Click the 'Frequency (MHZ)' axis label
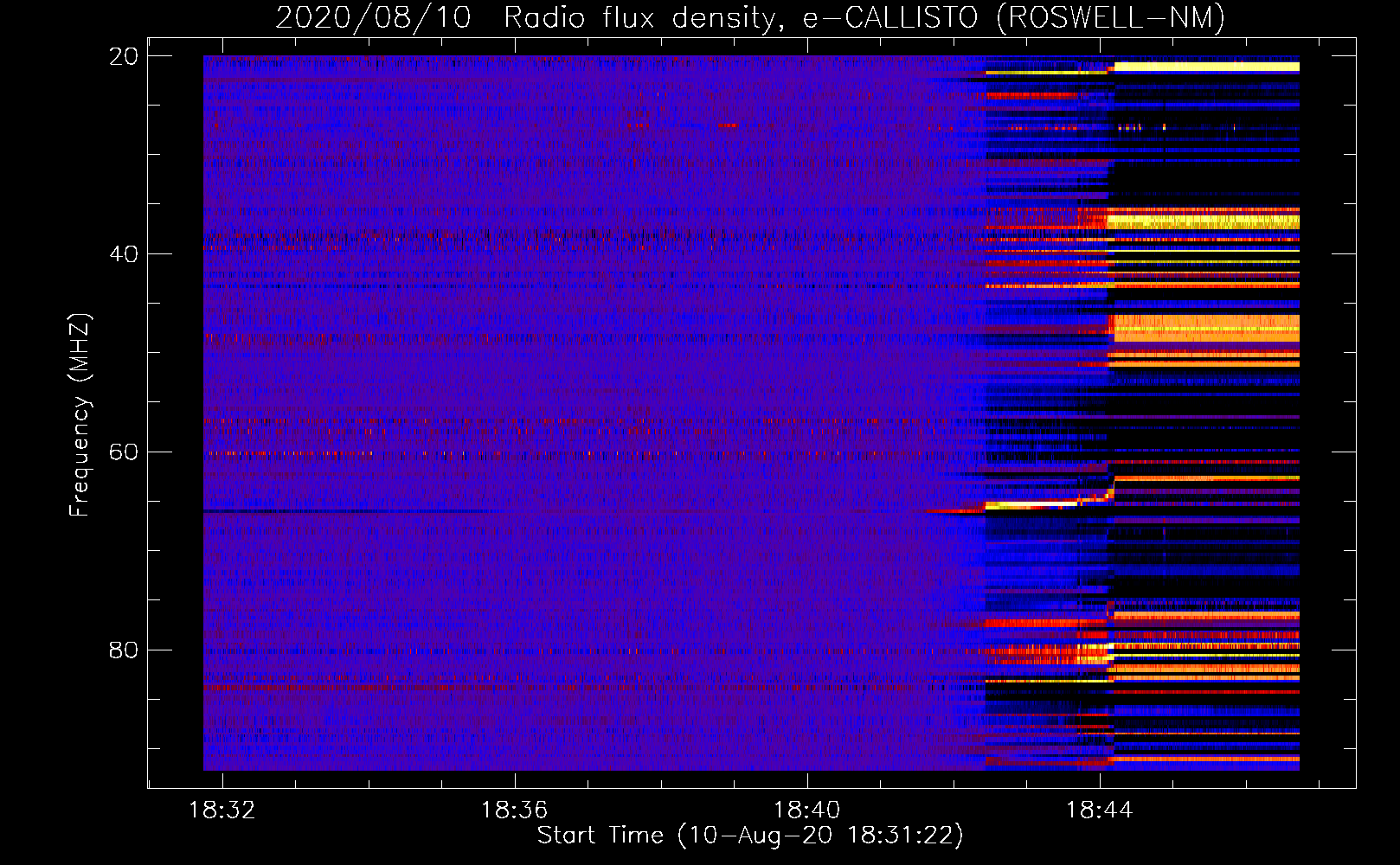This screenshot has width=1400, height=865. 80,415
